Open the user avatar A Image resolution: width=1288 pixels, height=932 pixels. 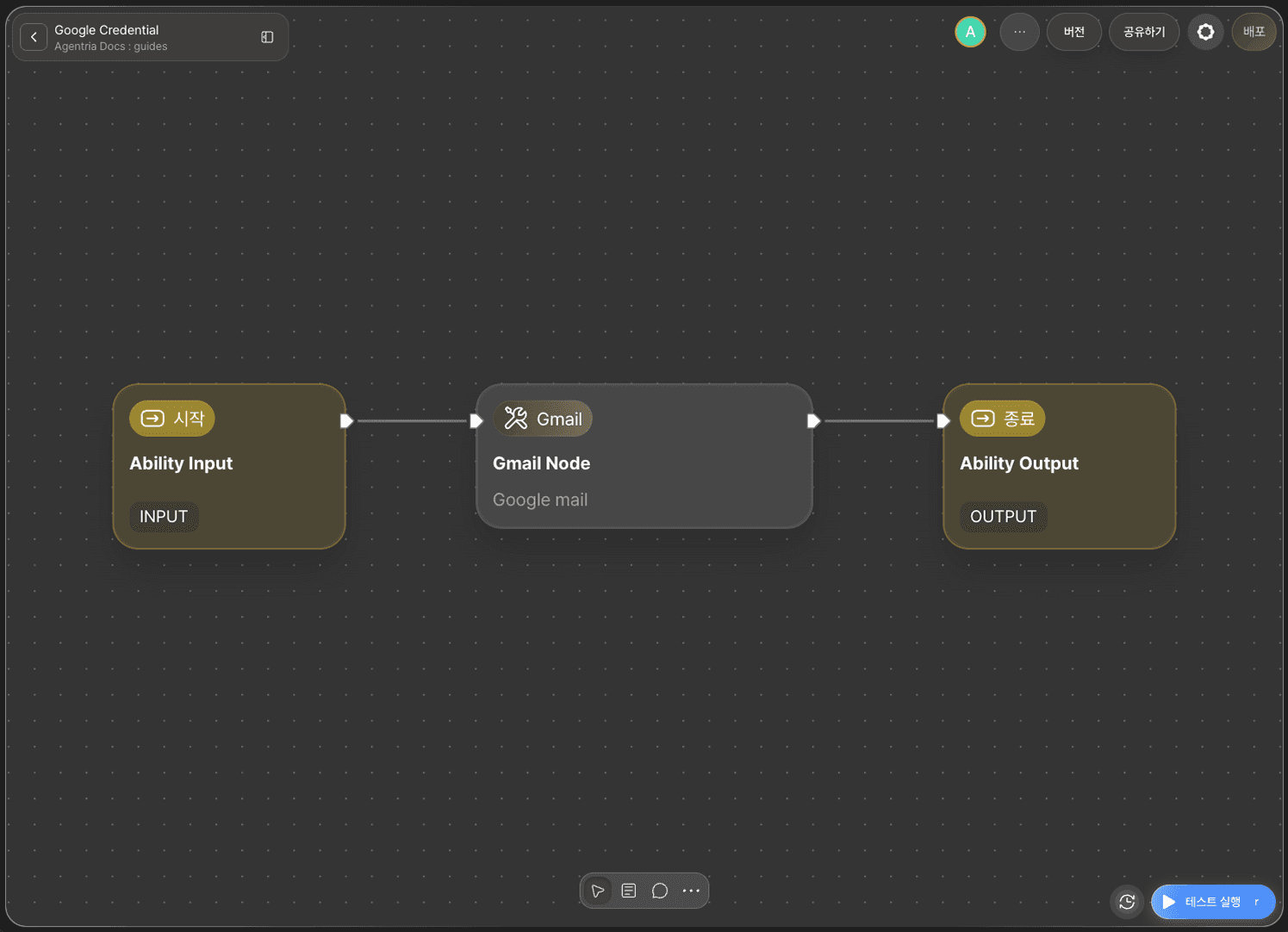(970, 32)
